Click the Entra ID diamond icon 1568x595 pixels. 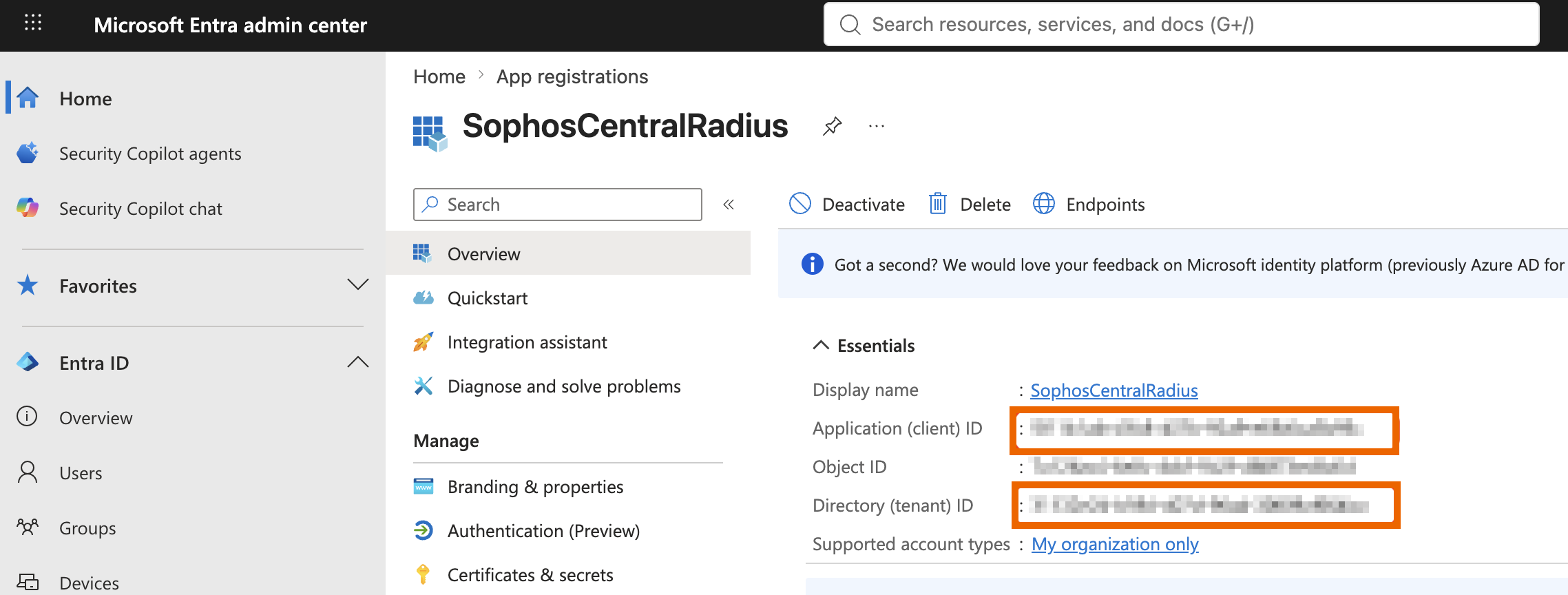click(28, 362)
